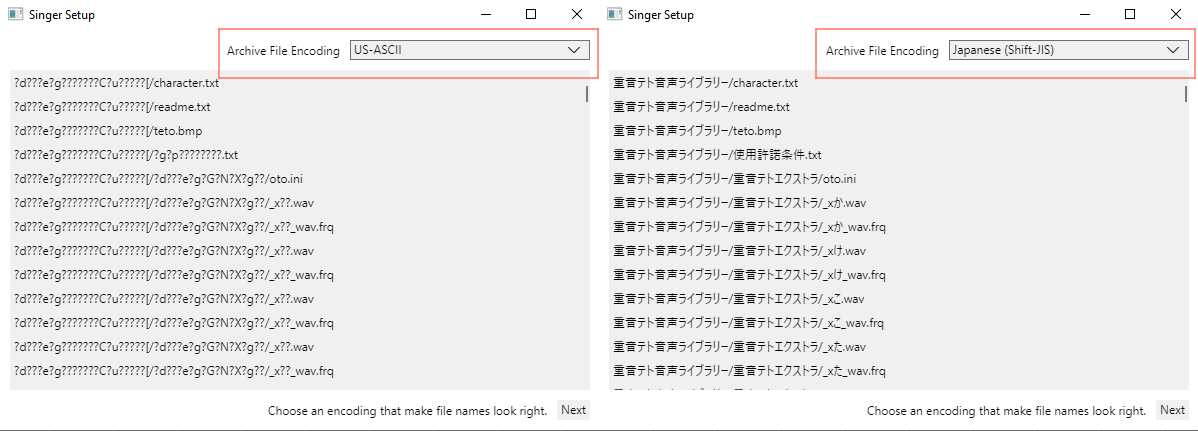Click Next in the US-ASCII window
Viewport: 1198px width, 431px height.
pyautogui.click(x=573, y=410)
